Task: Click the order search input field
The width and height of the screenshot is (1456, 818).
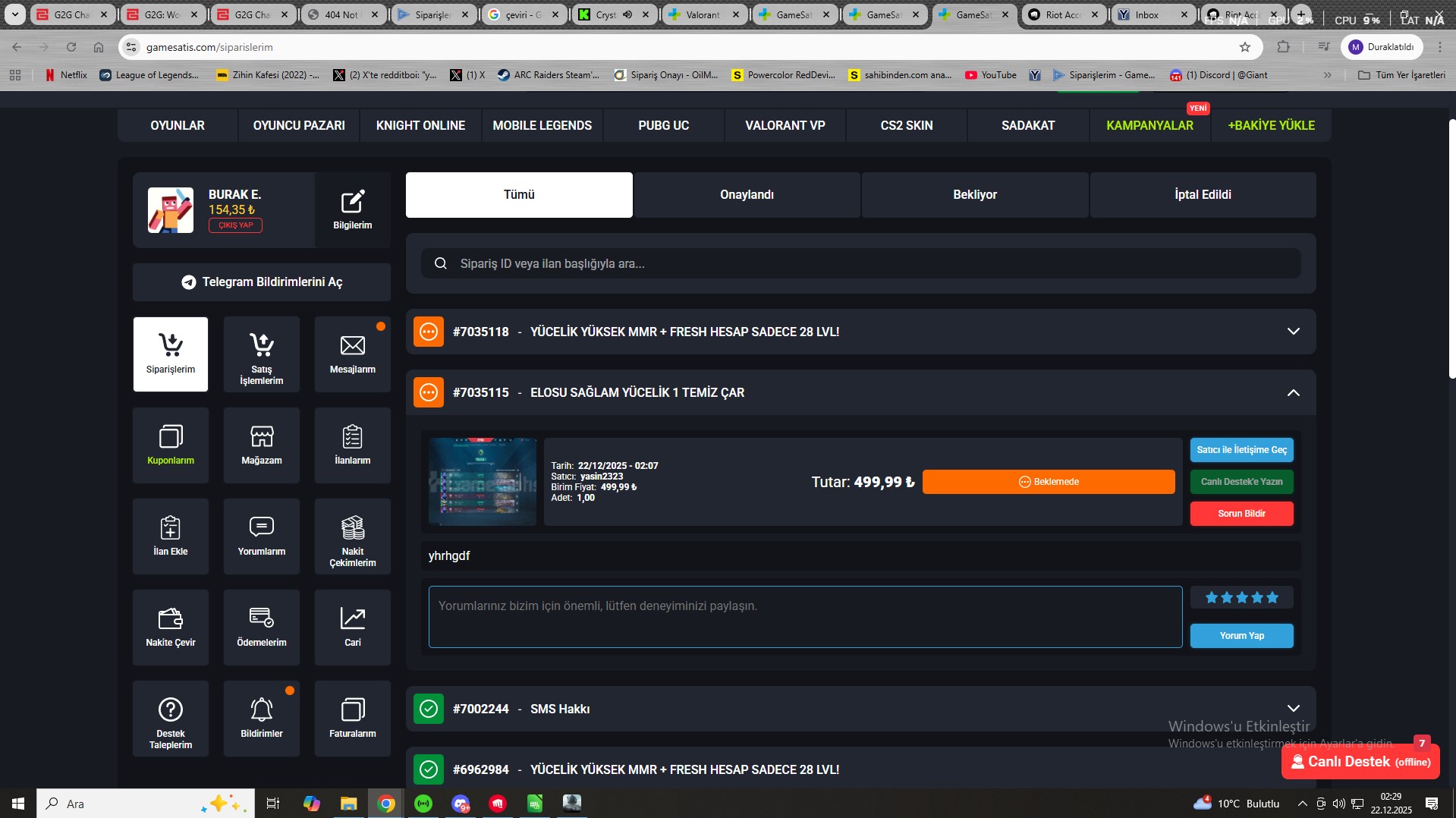Action: coord(861,263)
